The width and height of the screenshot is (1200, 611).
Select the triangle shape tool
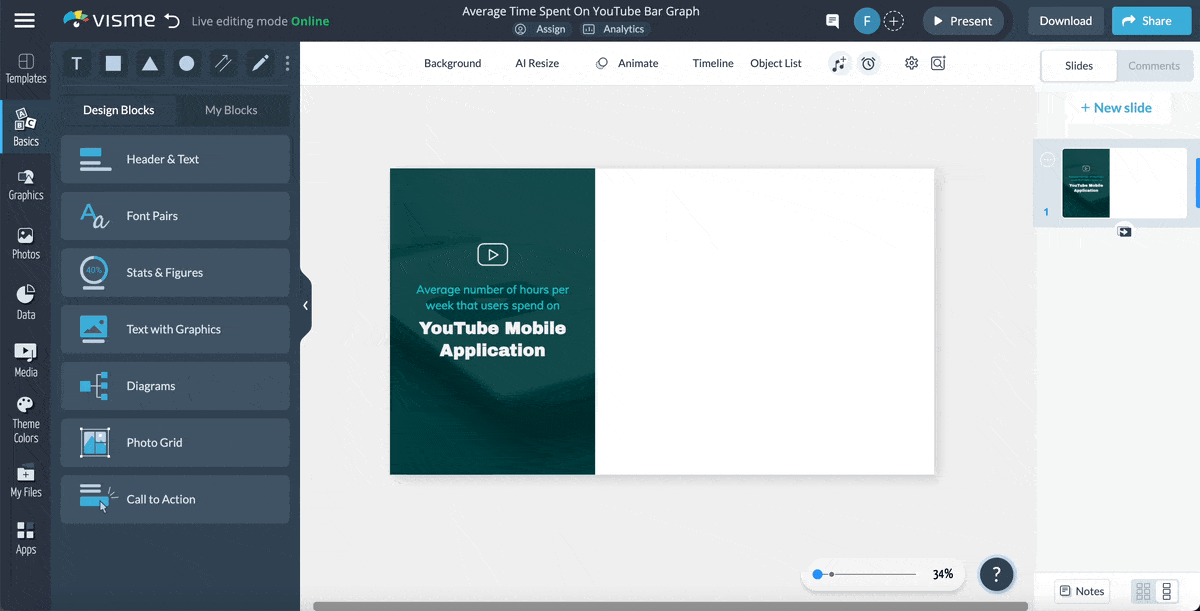click(150, 64)
